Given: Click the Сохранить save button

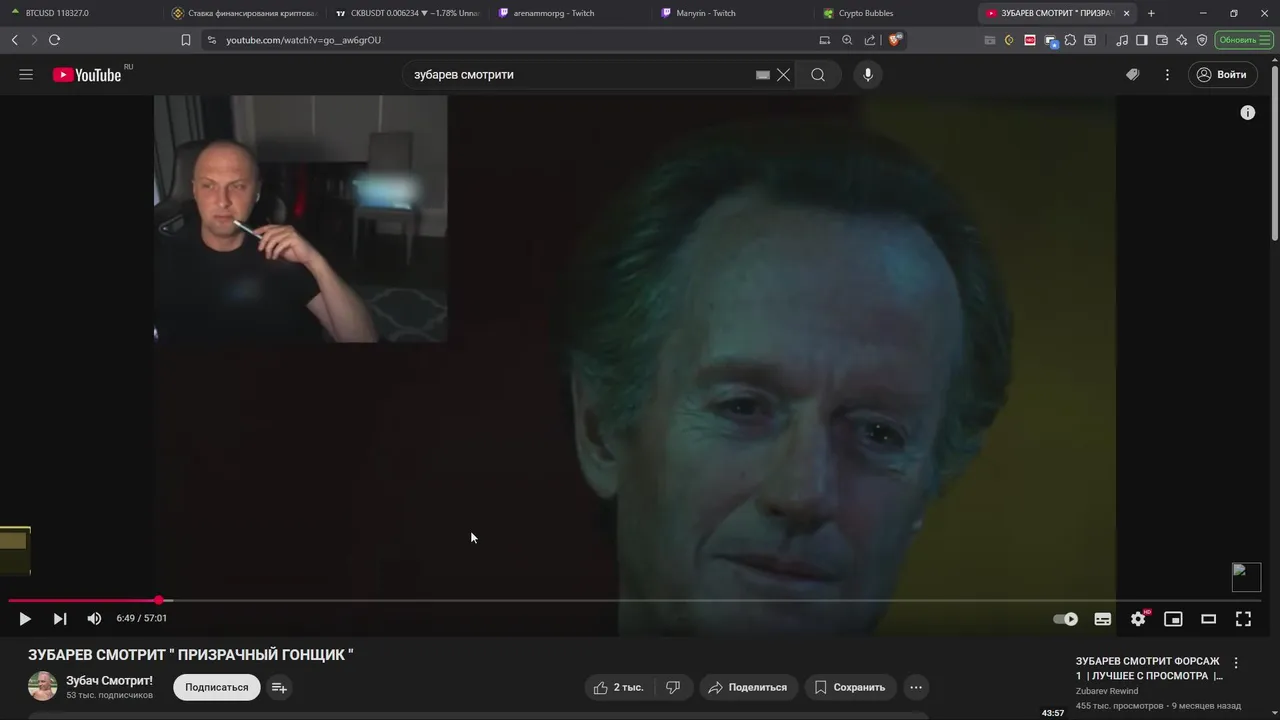Looking at the screenshot, I should click(x=850, y=687).
